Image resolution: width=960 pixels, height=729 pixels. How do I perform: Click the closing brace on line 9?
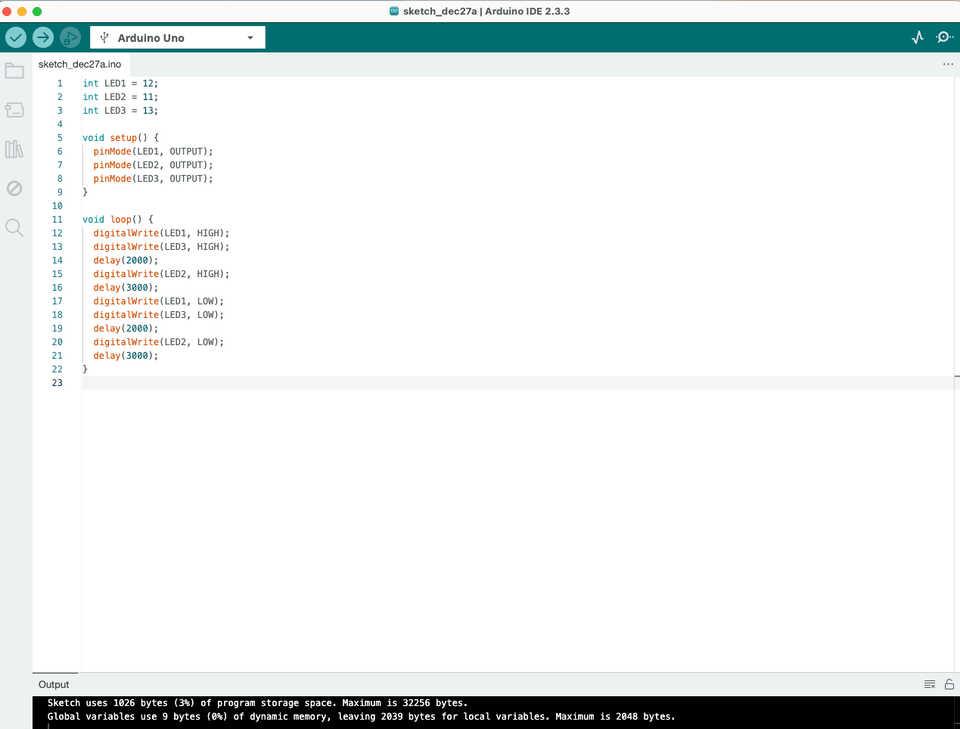coord(85,192)
